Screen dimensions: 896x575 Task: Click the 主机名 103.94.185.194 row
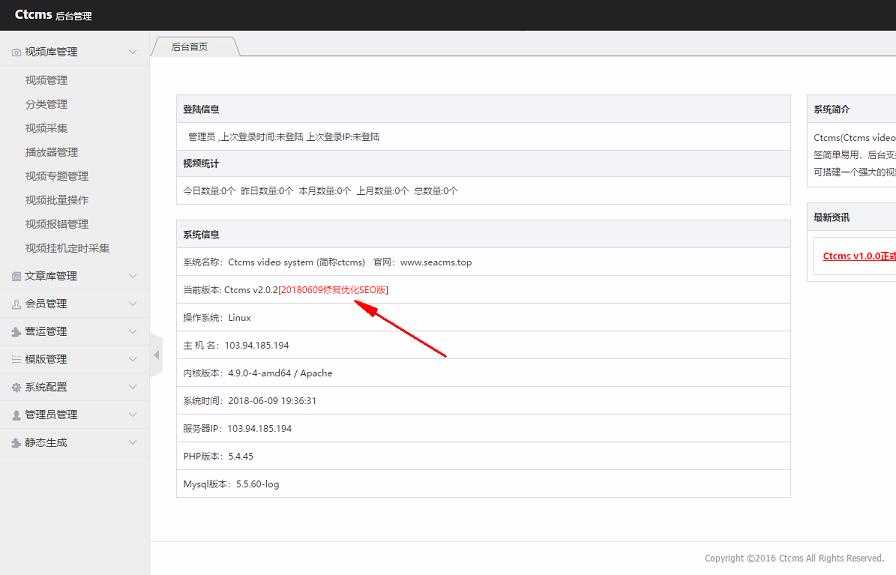483,345
